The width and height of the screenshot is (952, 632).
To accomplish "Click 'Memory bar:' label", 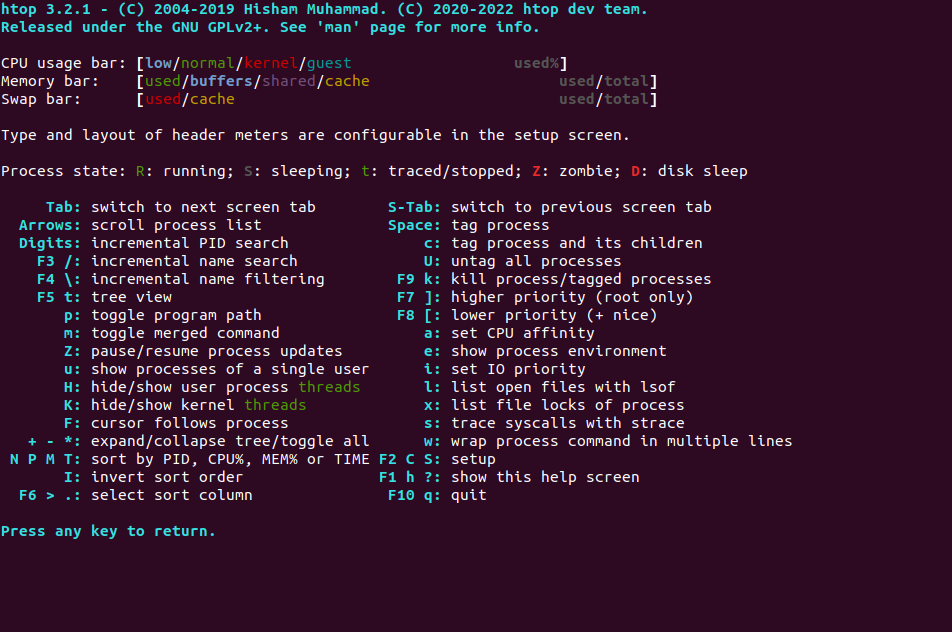I will [50, 81].
